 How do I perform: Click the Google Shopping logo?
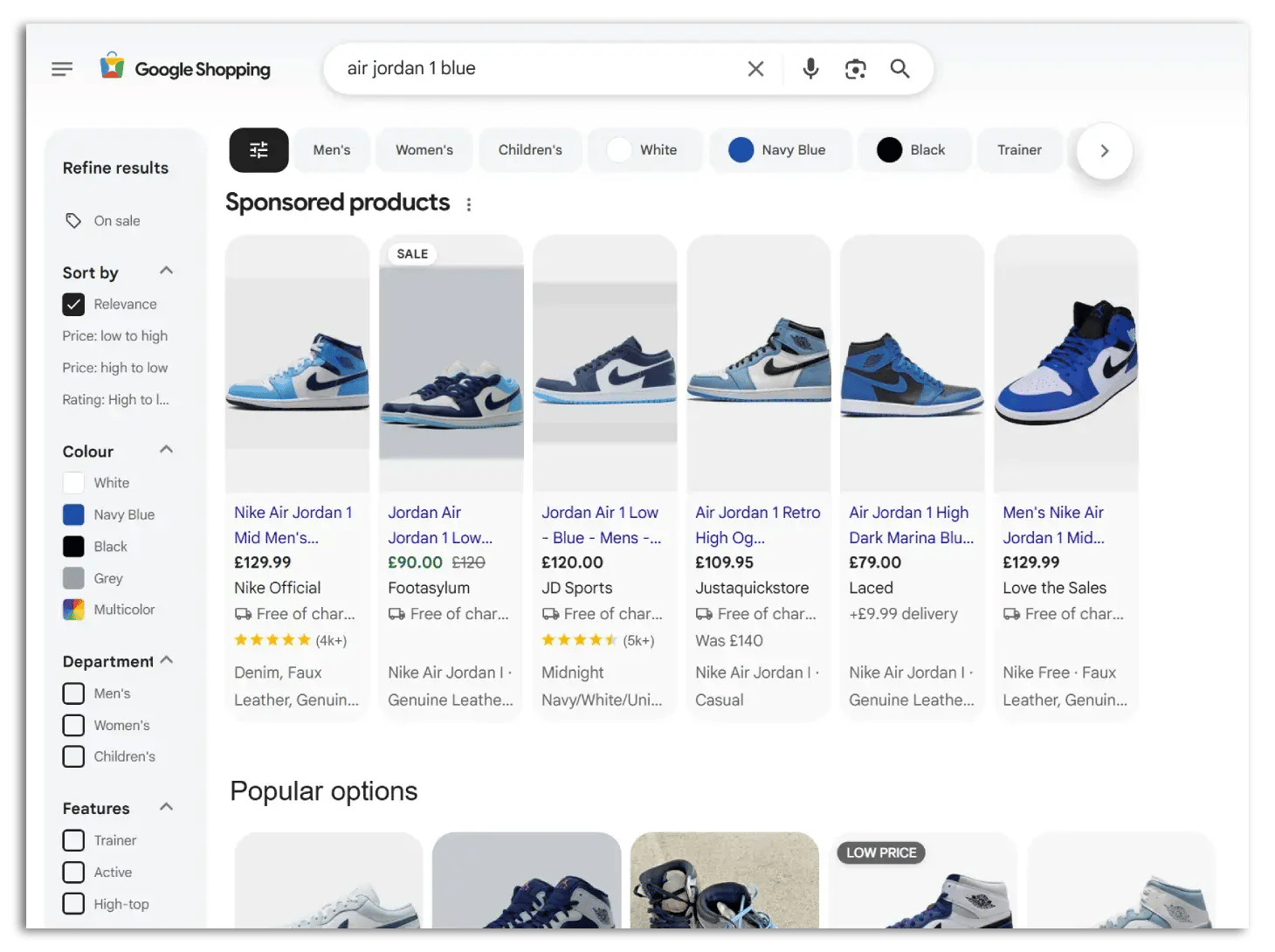pos(186,68)
